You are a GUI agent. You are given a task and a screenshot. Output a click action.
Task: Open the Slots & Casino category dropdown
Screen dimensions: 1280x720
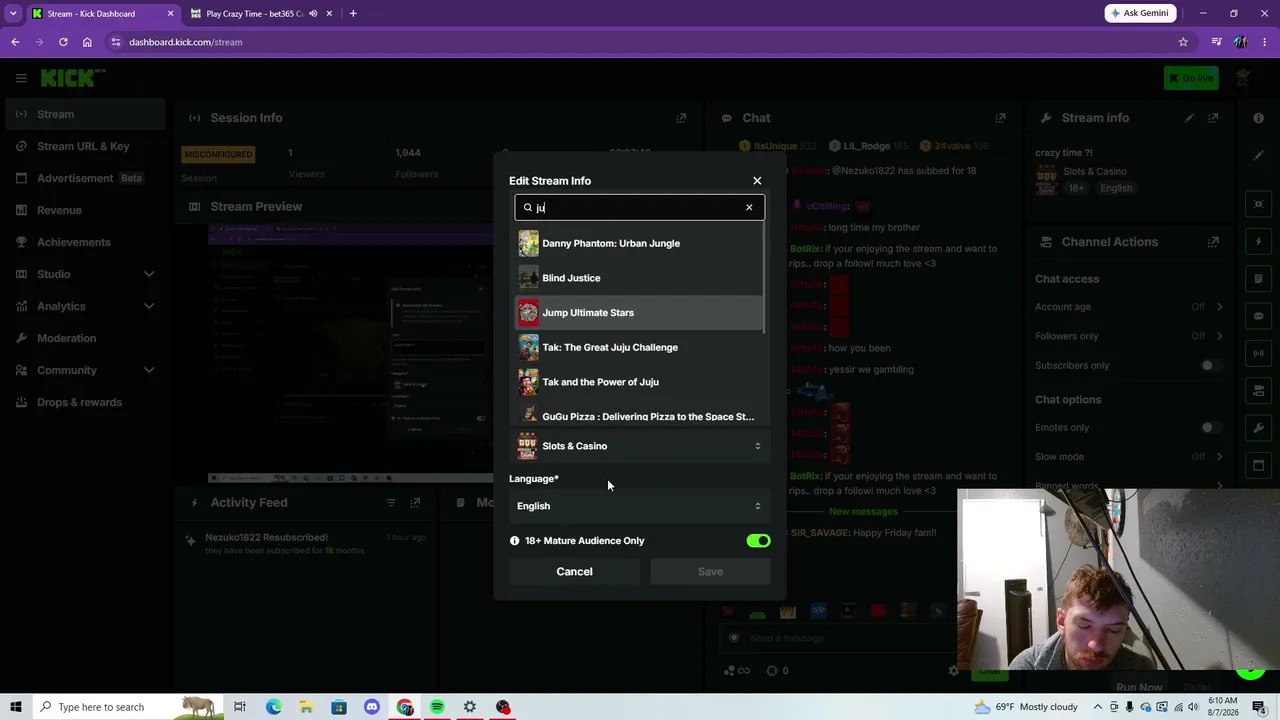pyautogui.click(x=639, y=446)
